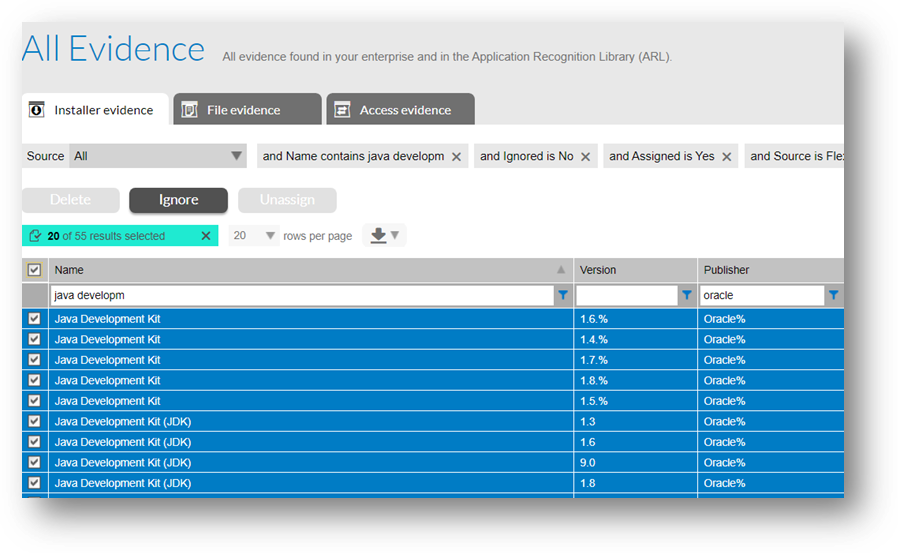Uncheck Java Development Kit (JDK) 9.0 row
This screenshot has width=898, height=553.
[34, 463]
